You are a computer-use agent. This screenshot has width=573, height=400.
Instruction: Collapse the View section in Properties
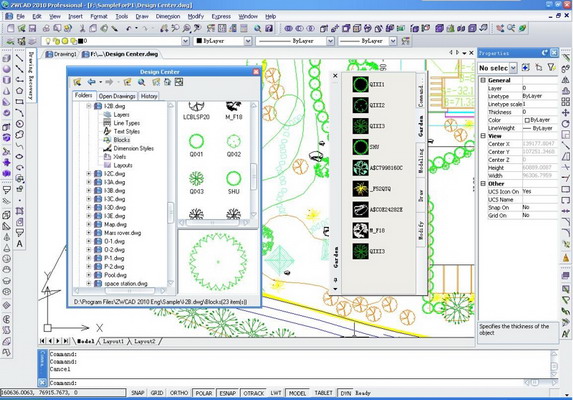pyautogui.click(x=483, y=136)
